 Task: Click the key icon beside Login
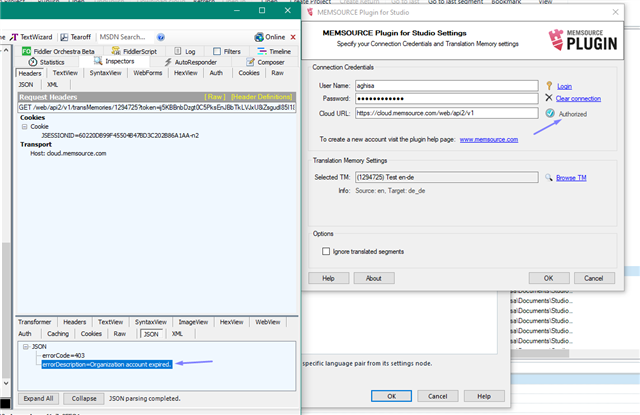pos(549,86)
